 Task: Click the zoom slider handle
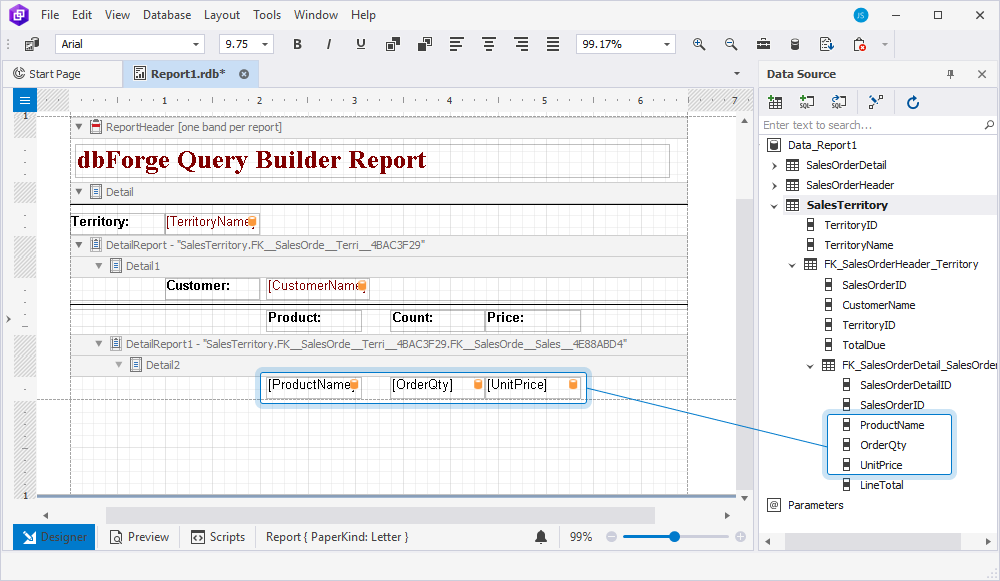click(674, 537)
